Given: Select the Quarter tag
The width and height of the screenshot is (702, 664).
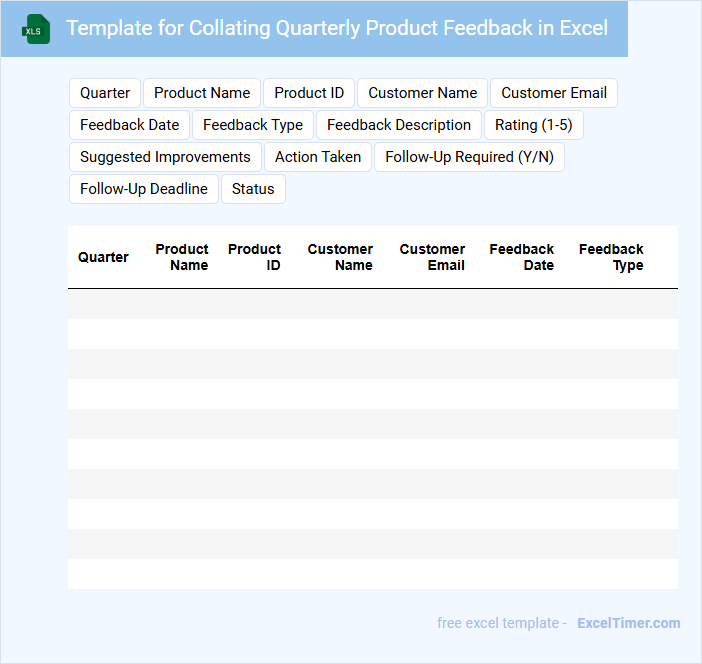Looking at the screenshot, I should (x=105, y=93).
